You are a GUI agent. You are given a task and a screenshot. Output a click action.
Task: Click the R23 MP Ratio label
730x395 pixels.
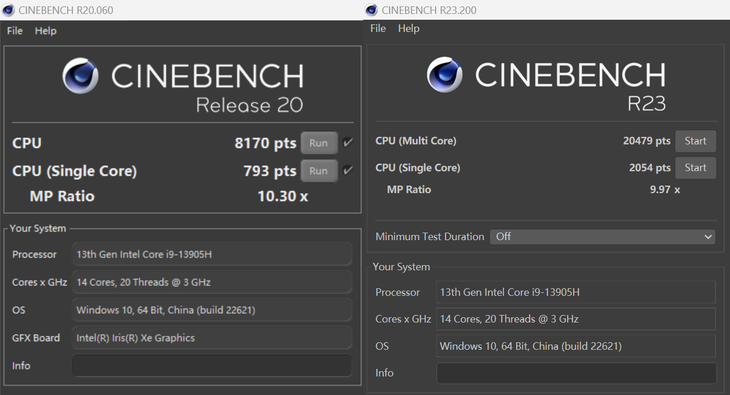(x=409, y=190)
